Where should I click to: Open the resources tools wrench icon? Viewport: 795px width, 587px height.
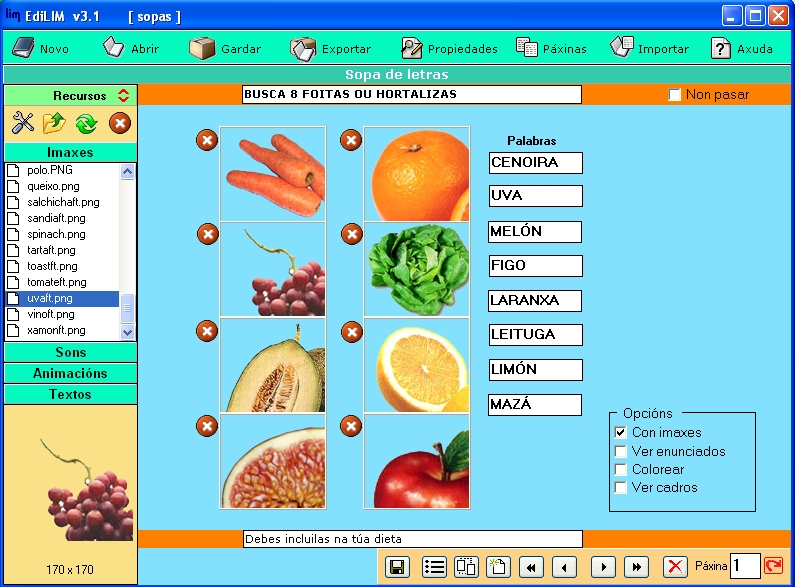pyautogui.click(x=22, y=123)
